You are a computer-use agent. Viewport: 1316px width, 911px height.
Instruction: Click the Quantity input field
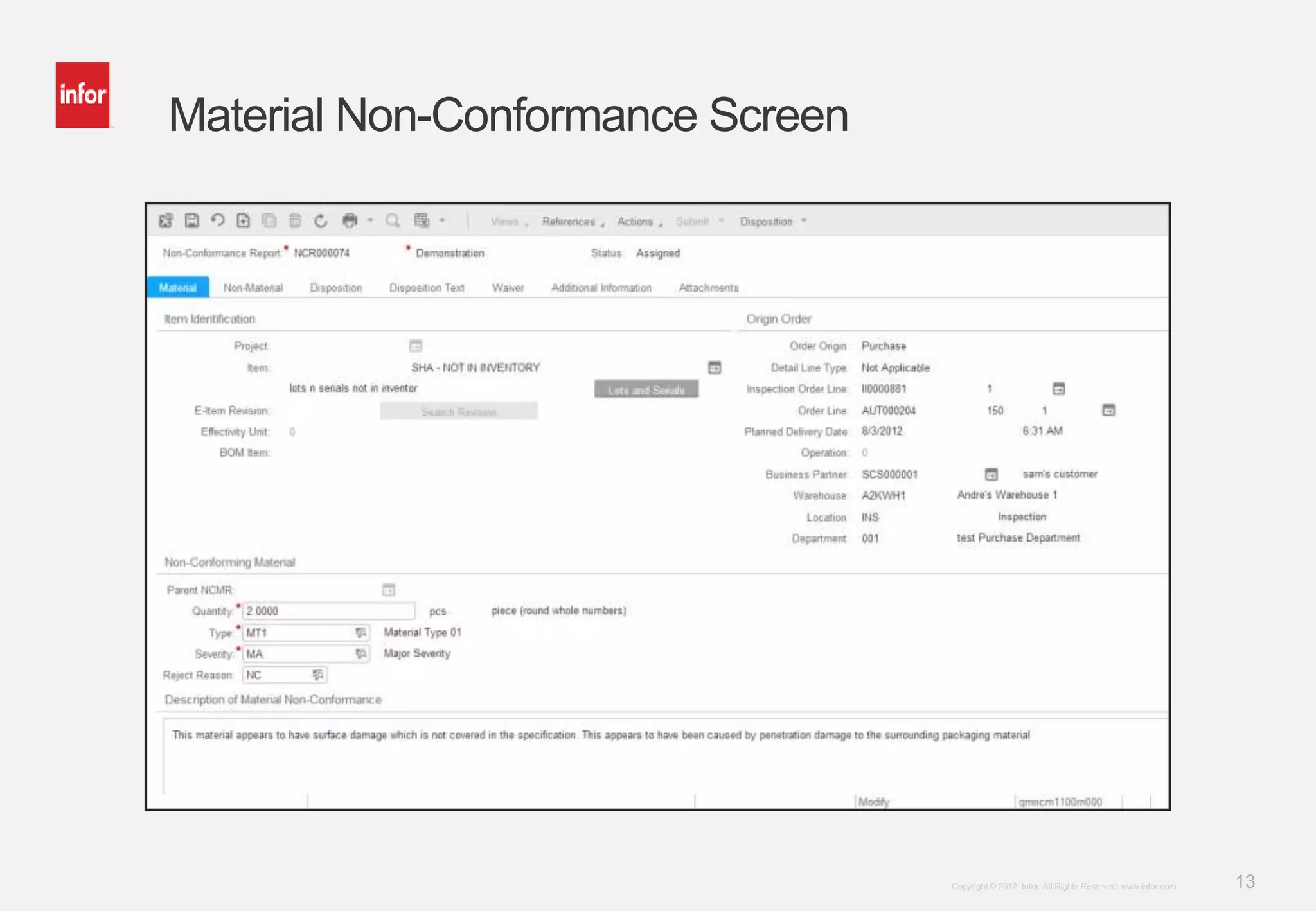[x=328, y=611]
